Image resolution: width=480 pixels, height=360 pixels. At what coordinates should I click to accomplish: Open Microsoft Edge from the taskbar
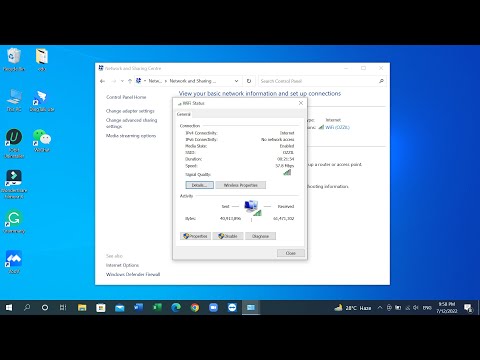176,307
